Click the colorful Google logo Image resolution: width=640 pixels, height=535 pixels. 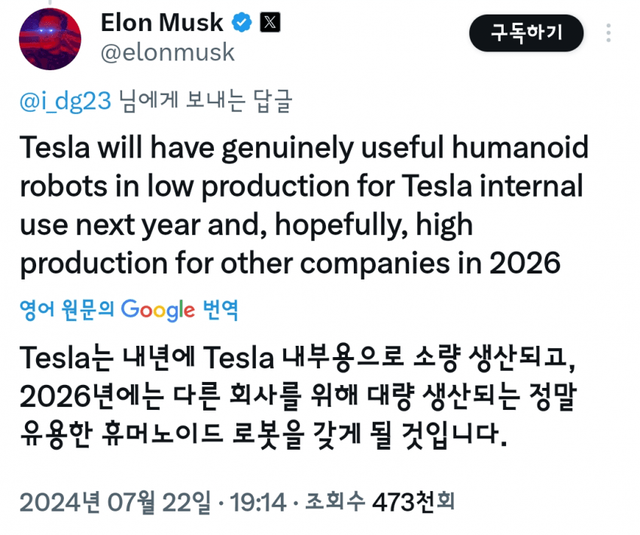tap(157, 310)
